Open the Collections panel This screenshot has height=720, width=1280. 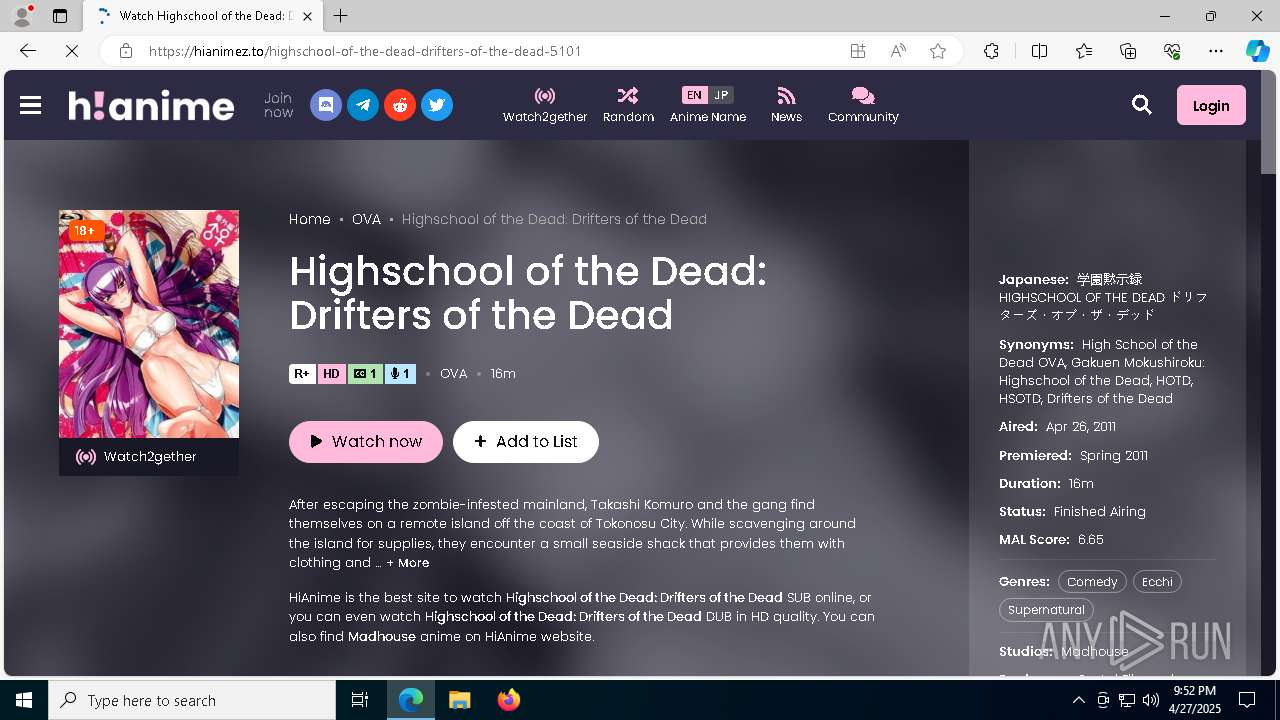[x=1128, y=51]
